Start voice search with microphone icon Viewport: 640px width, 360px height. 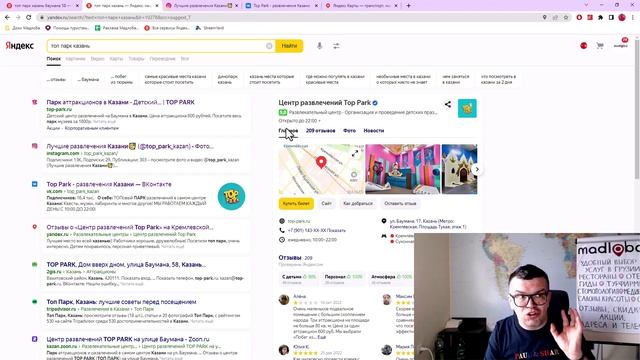[x=320, y=46]
